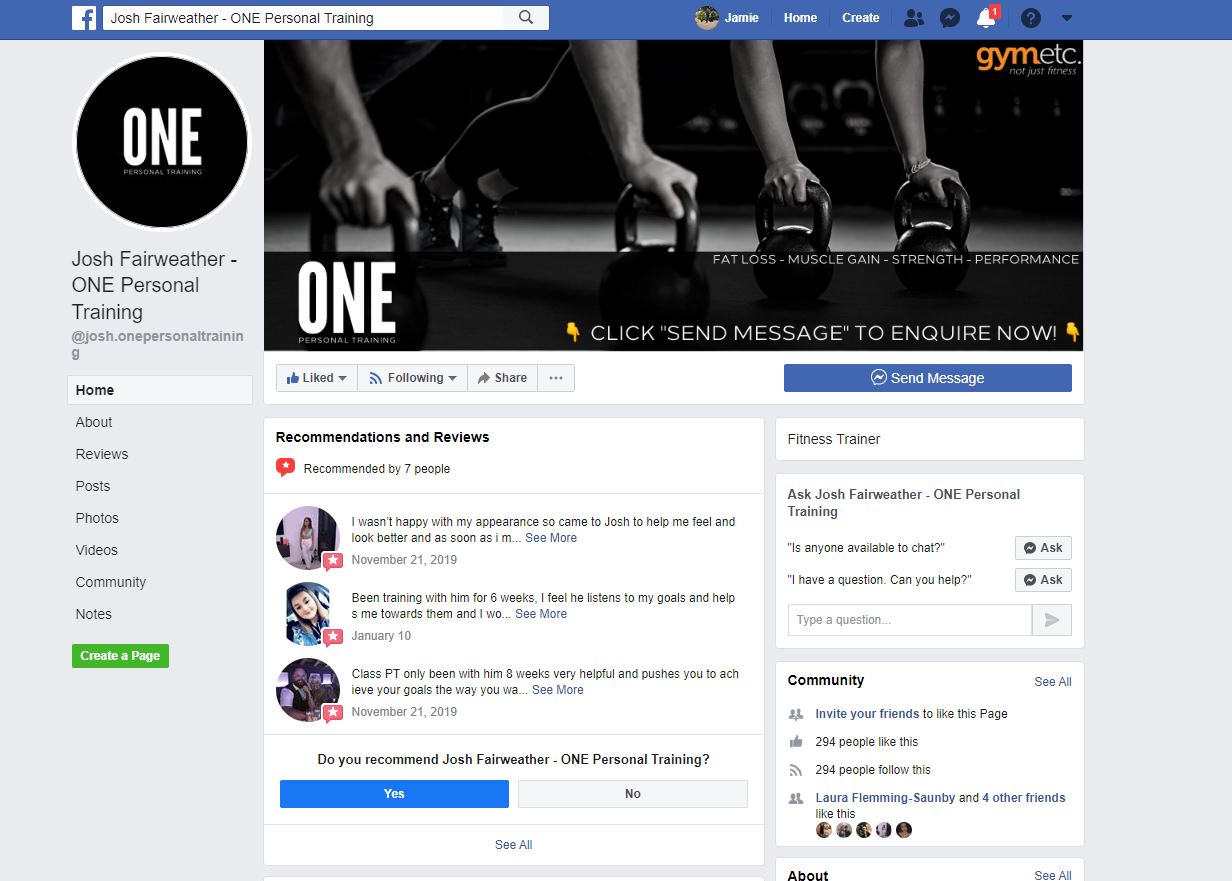Click the Invite your friends link
The width and height of the screenshot is (1232, 881).
pos(867,714)
